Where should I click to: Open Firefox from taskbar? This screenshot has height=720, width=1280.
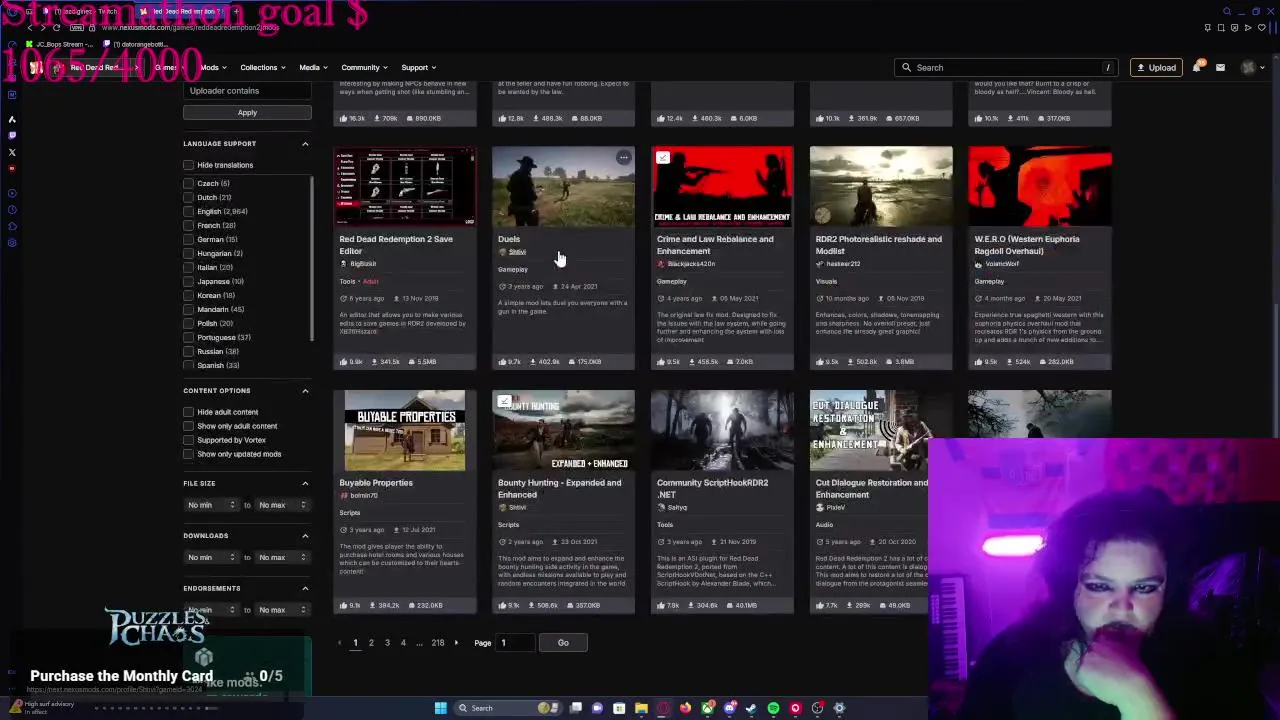(685, 708)
